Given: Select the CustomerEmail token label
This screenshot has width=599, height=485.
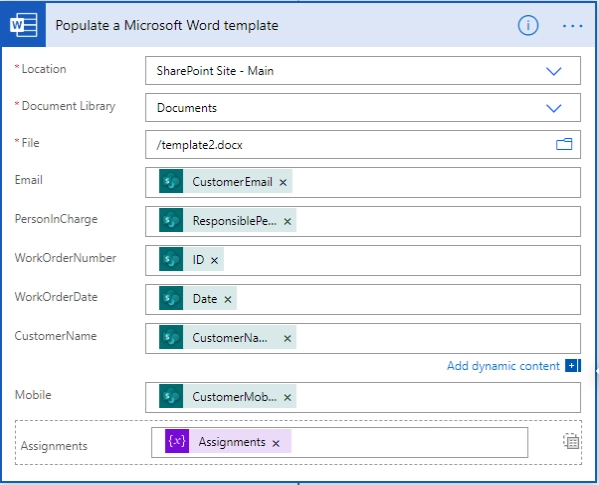Looking at the screenshot, I should (232, 182).
